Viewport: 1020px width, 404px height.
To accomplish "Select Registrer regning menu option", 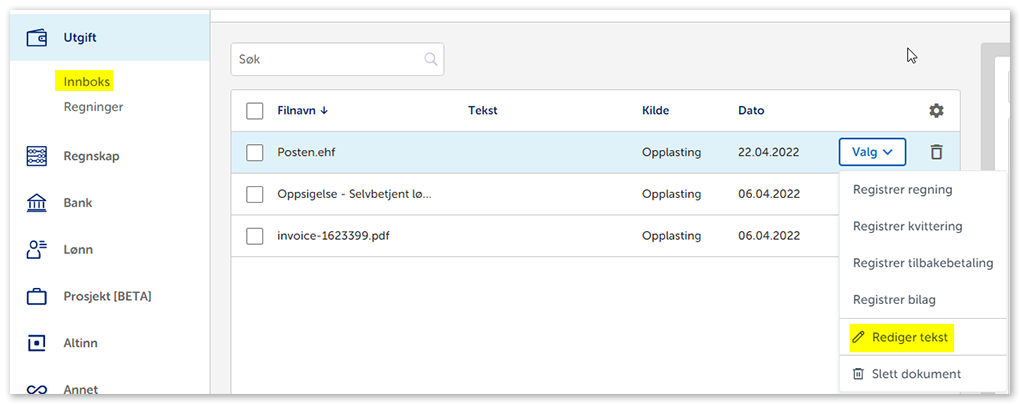I will click(x=902, y=189).
